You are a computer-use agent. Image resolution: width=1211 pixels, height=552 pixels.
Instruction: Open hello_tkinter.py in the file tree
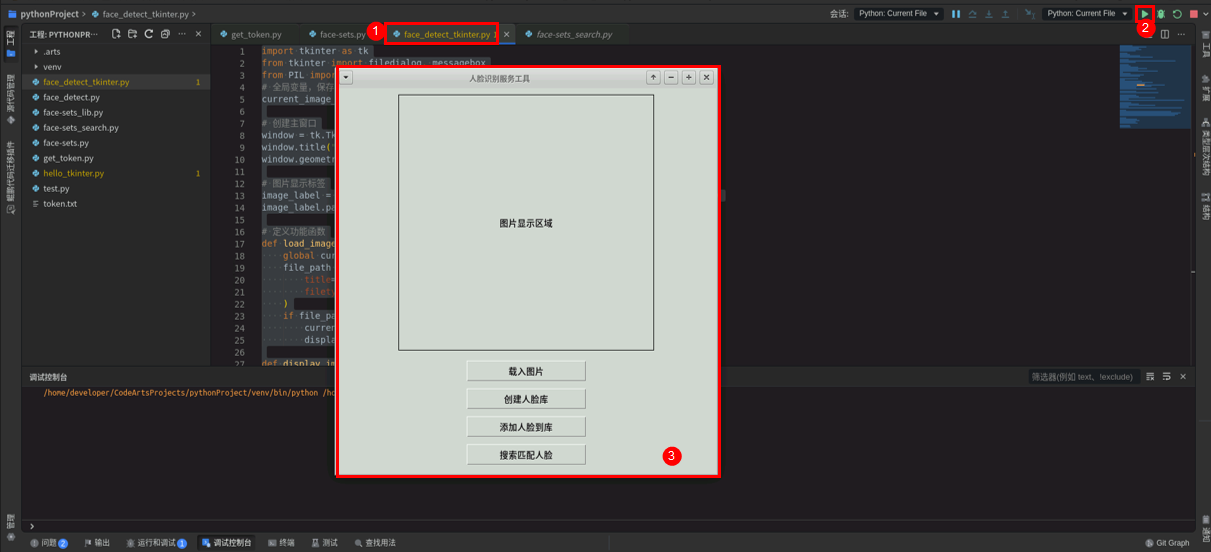click(x=116, y=173)
